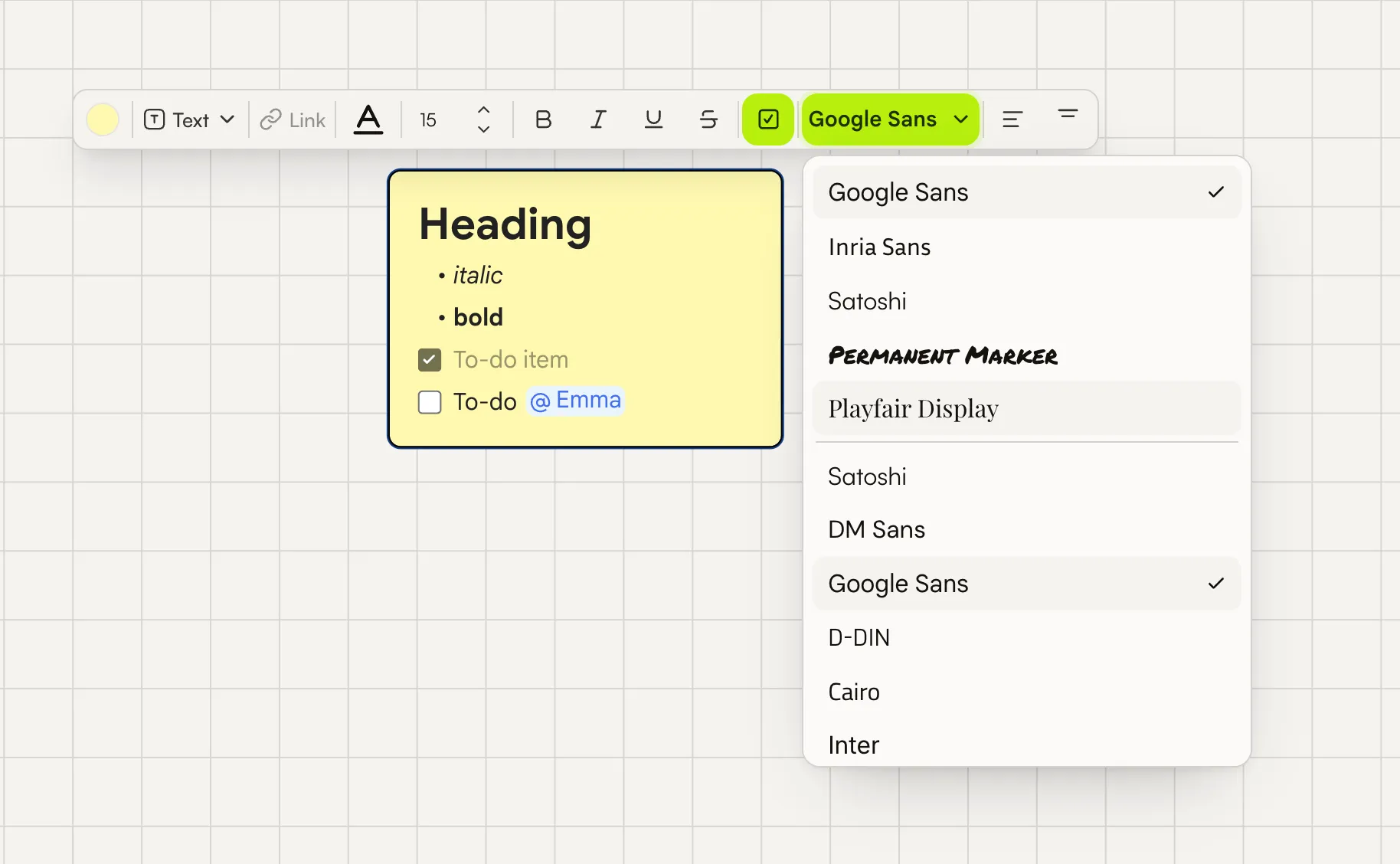
Task: Open the text color tool
Action: point(368,119)
